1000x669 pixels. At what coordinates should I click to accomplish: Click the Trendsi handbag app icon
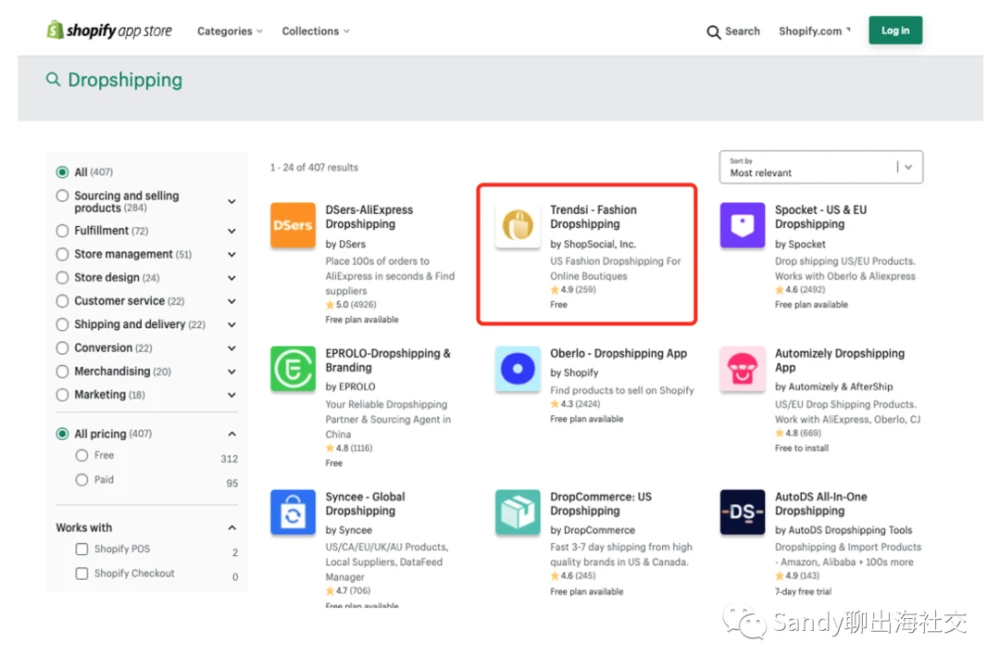coord(517,225)
